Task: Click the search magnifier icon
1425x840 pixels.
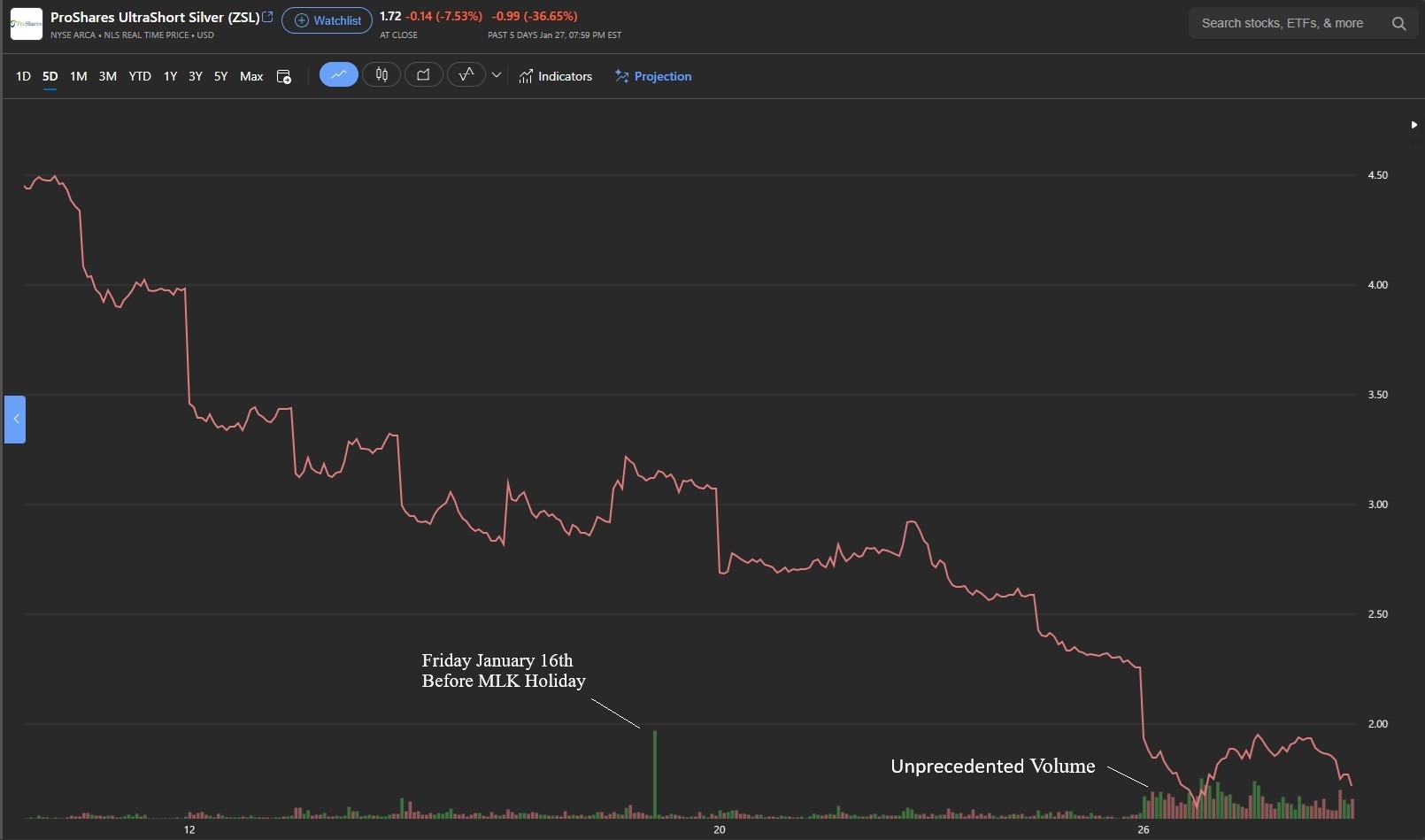Action: [1398, 24]
